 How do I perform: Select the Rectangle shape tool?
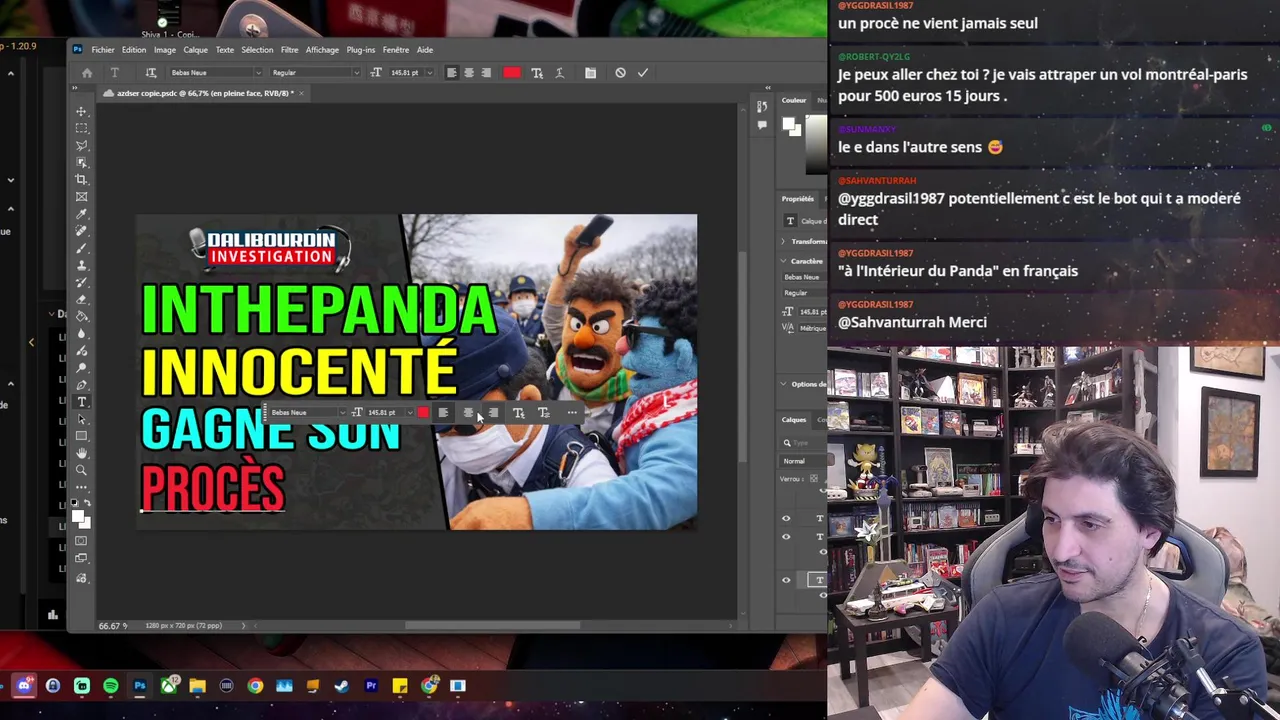[x=82, y=436]
